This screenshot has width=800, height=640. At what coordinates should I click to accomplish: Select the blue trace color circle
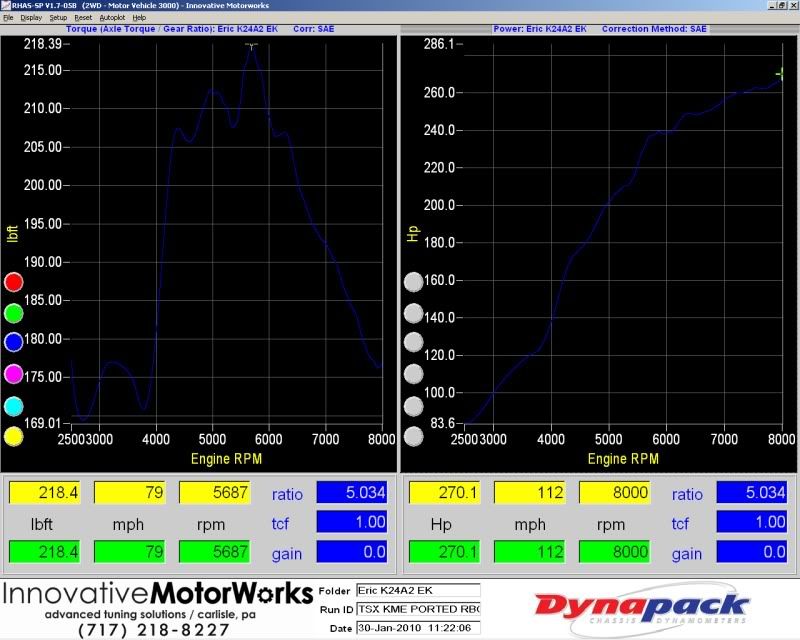pos(14,342)
